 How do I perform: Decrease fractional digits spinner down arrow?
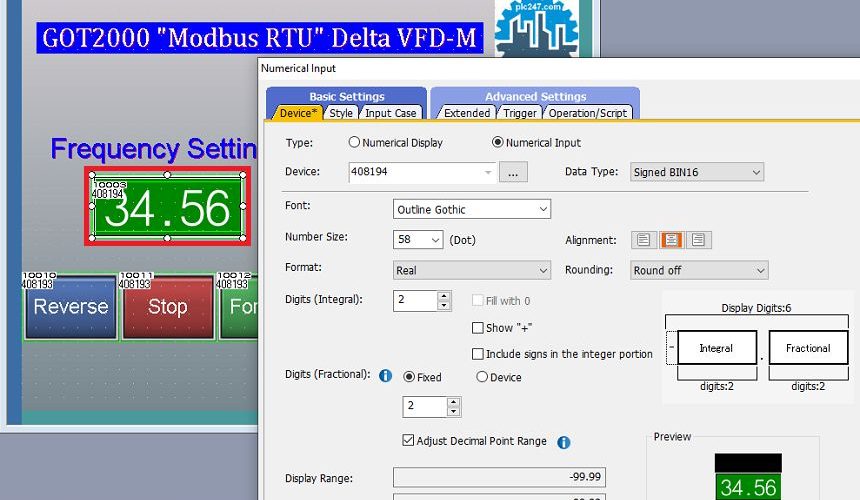click(x=454, y=412)
